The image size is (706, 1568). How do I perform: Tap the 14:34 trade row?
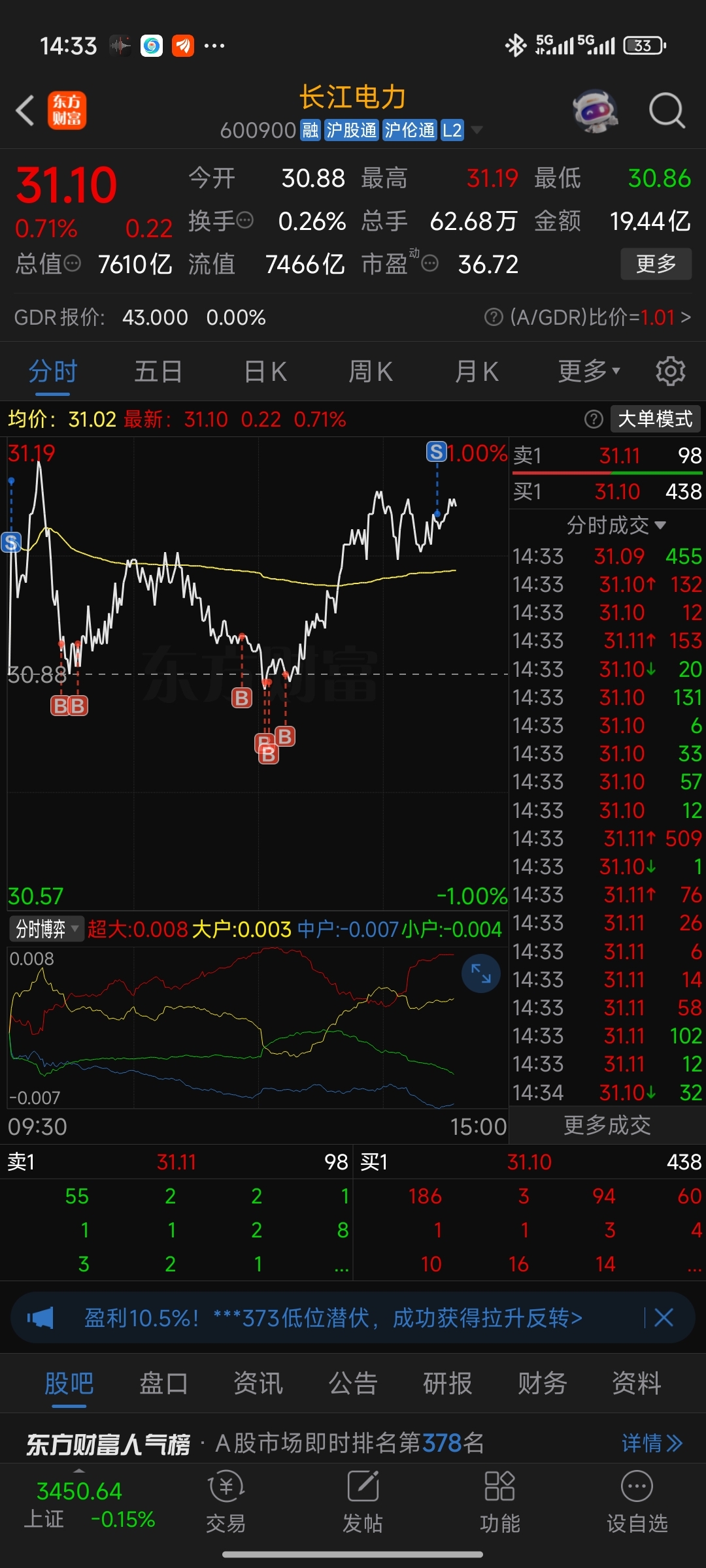pyautogui.click(x=607, y=1092)
